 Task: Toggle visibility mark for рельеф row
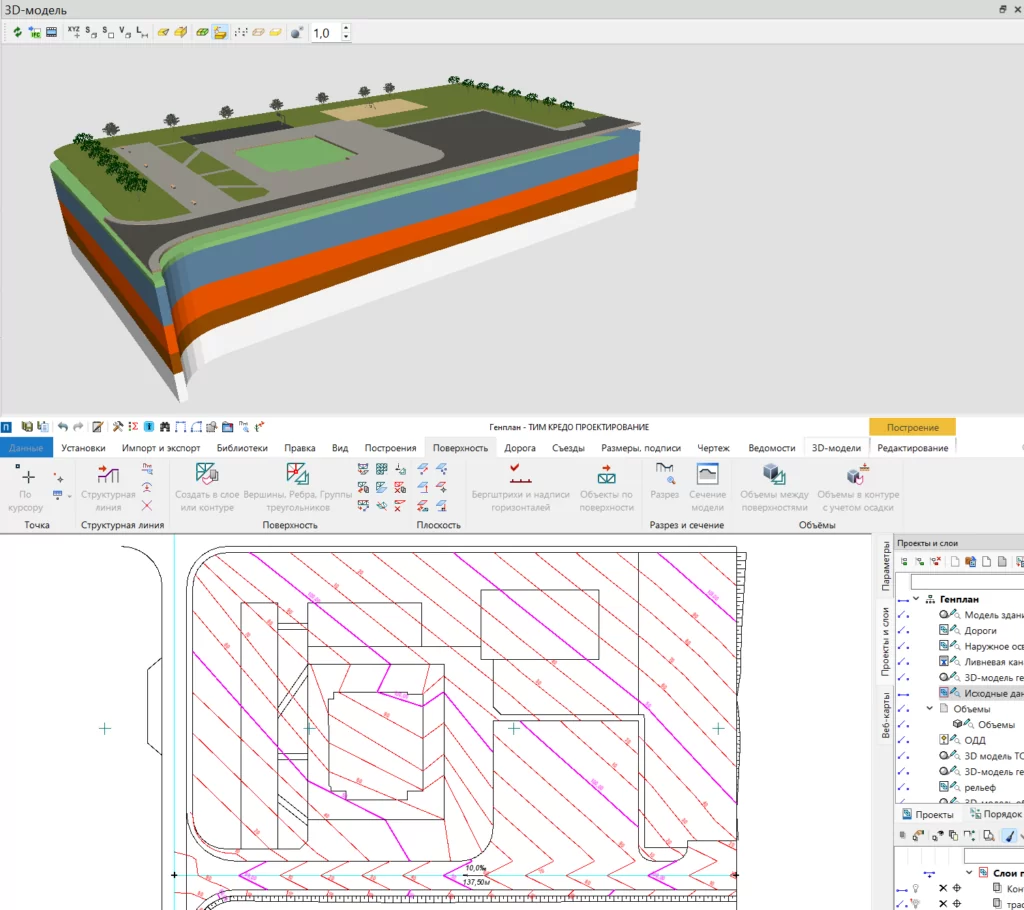tap(903, 787)
